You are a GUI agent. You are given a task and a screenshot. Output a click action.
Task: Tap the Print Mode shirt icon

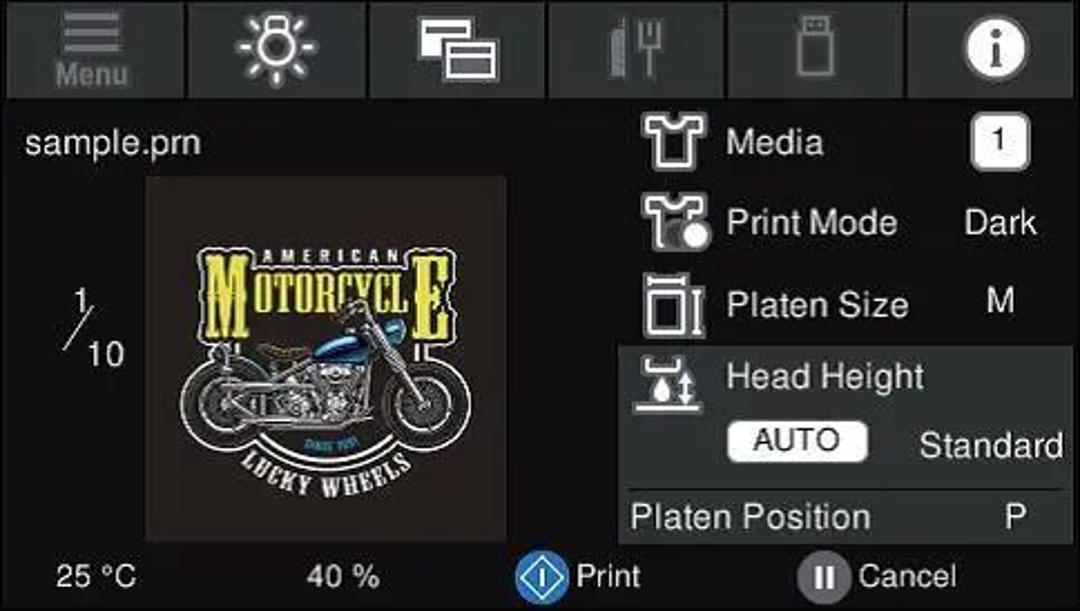[x=673, y=222]
